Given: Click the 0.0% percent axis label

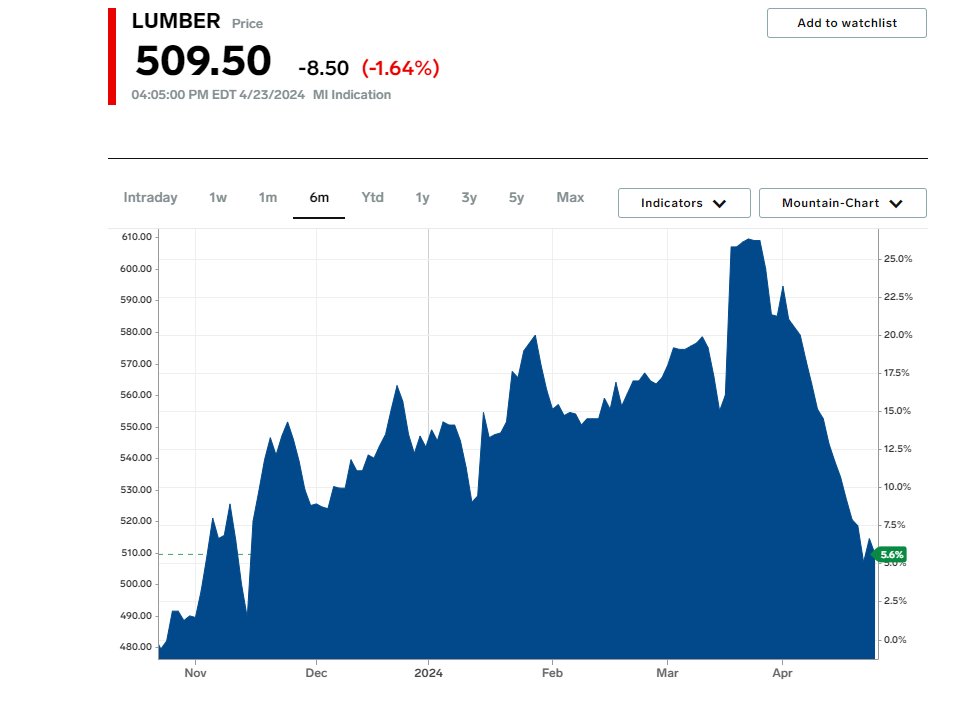Looking at the screenshot, I should tap(895, 640).
